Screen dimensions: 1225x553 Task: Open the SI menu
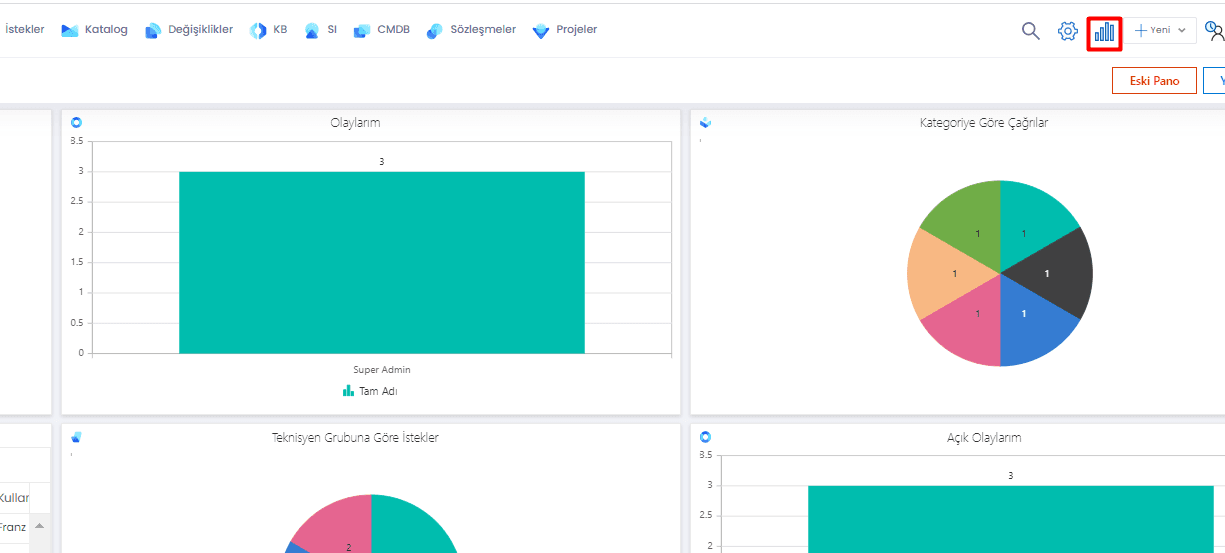click(x=320, y=30)
